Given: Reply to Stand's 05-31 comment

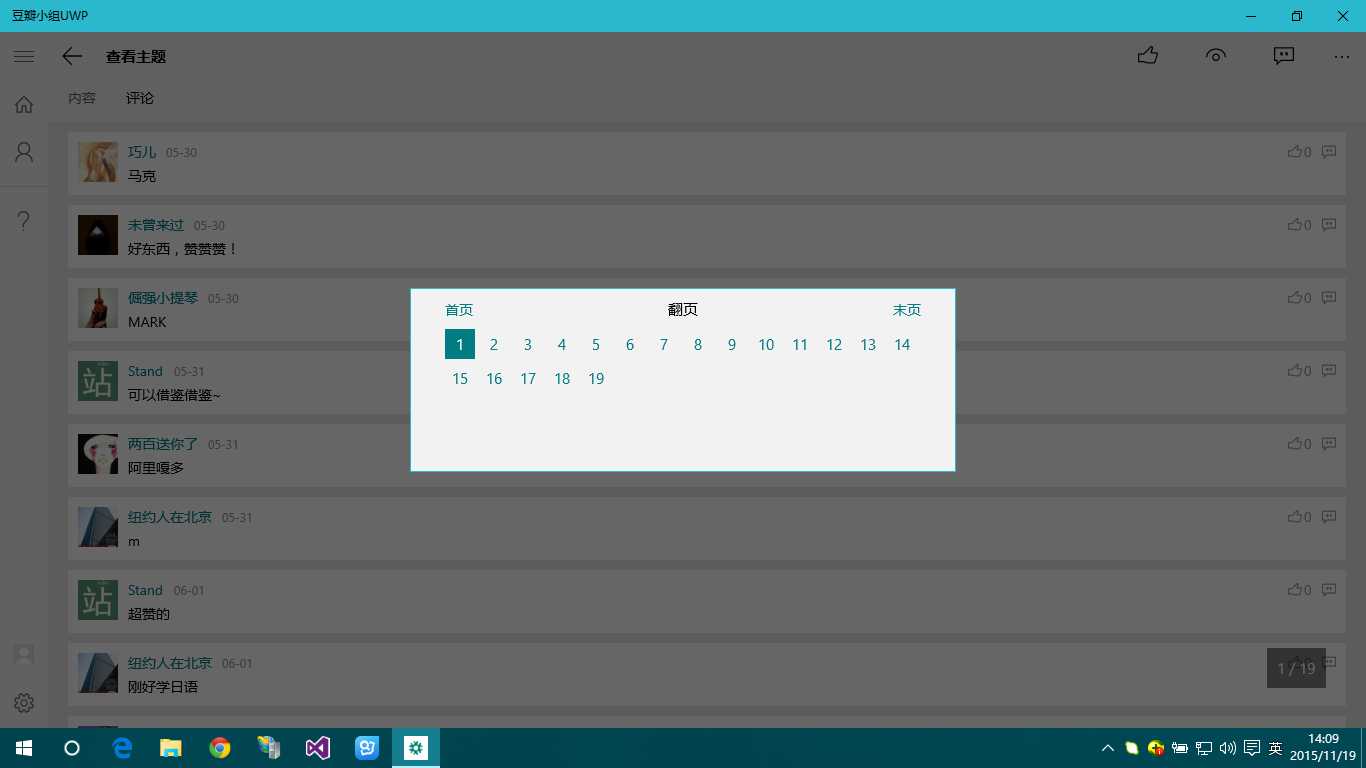Looking at the screenshot, I should tap(1329, 371).
